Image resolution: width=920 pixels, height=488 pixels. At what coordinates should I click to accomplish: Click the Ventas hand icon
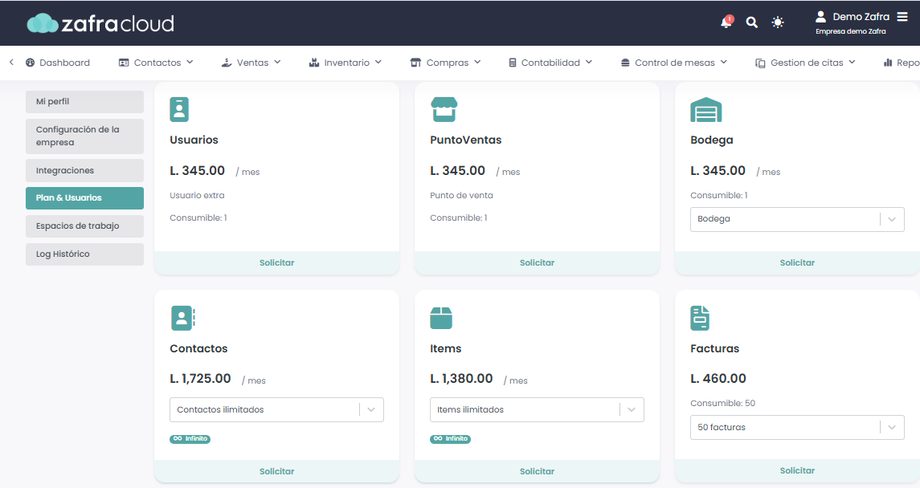(x=226, y=63)
